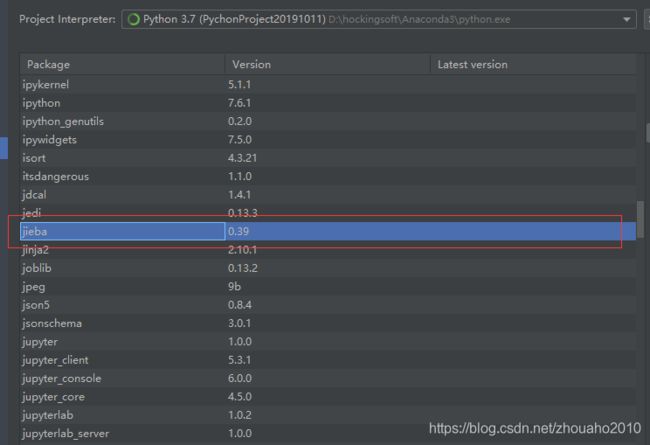Select the ipywidgets package row
Image resolution: width=650 pixels, height=445 pixels.
point(327,139)
